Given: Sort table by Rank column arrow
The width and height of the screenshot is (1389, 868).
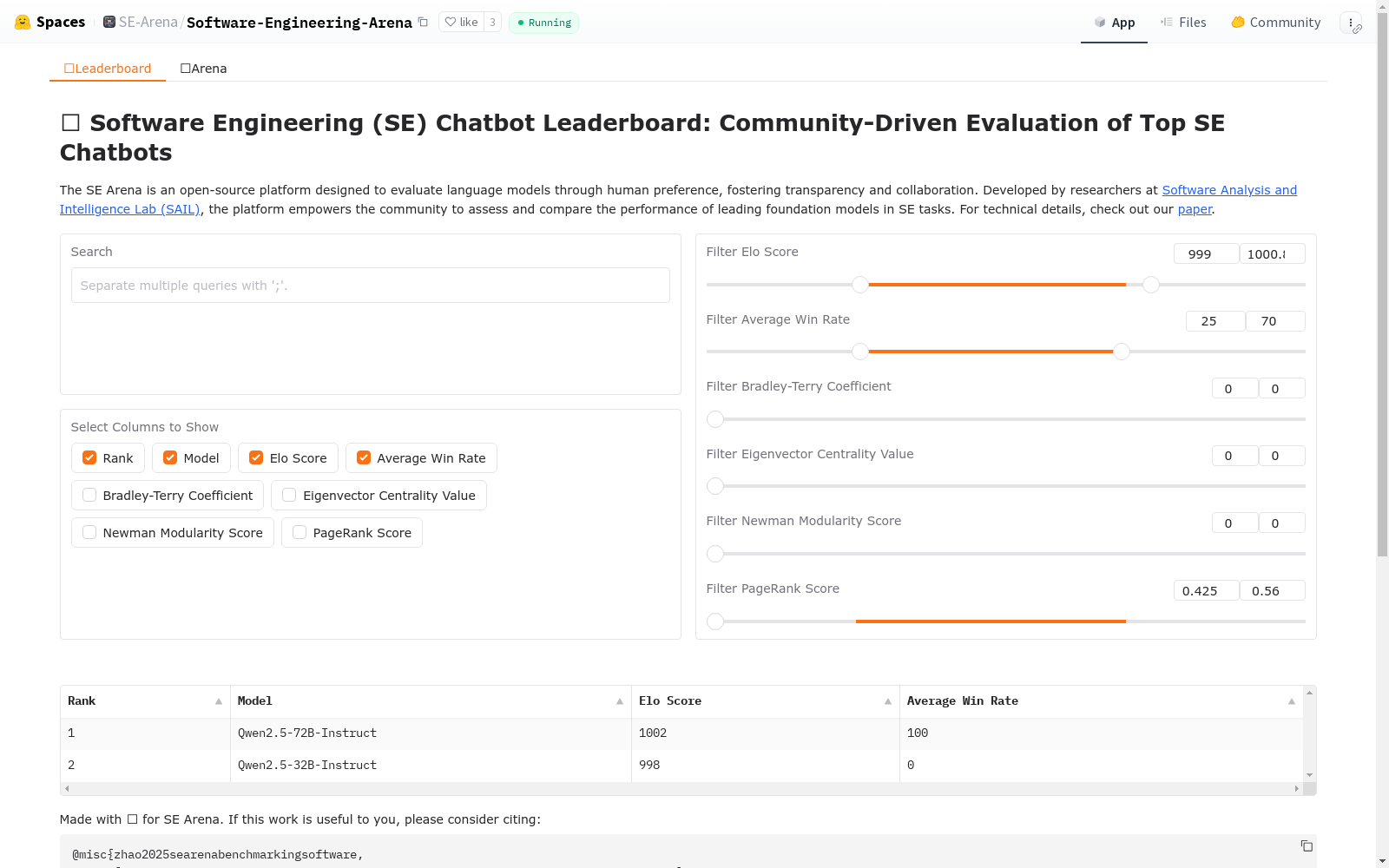Looking at the screenshot, I should [219, 701].
